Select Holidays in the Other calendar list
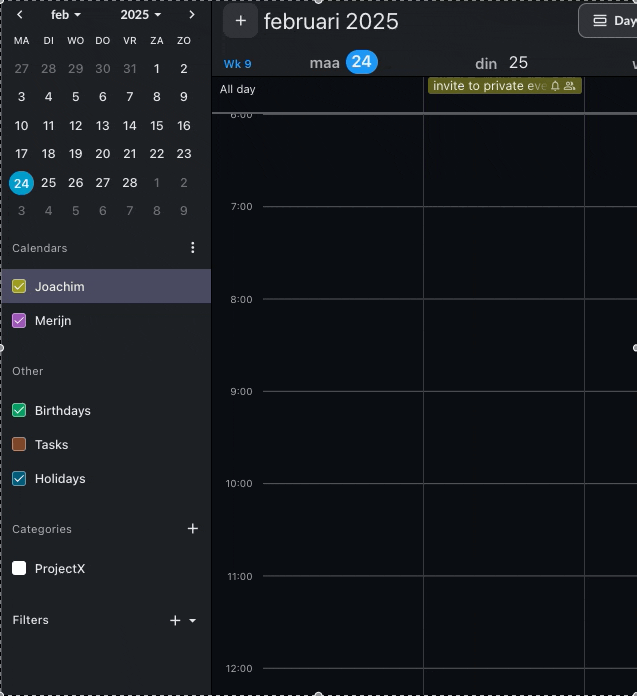 [x=60, y=479]
